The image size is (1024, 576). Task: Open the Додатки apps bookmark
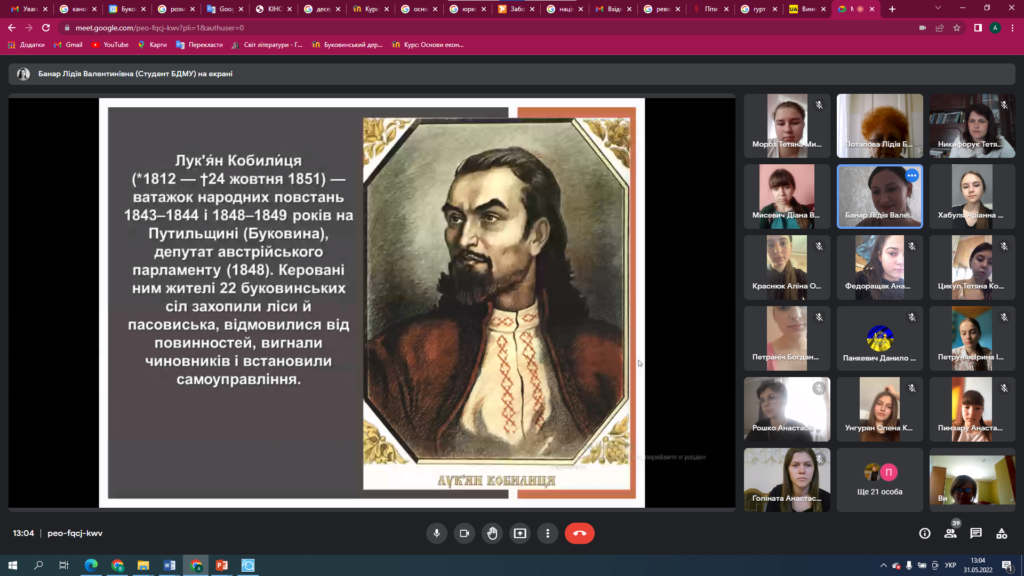pos(26,45)
